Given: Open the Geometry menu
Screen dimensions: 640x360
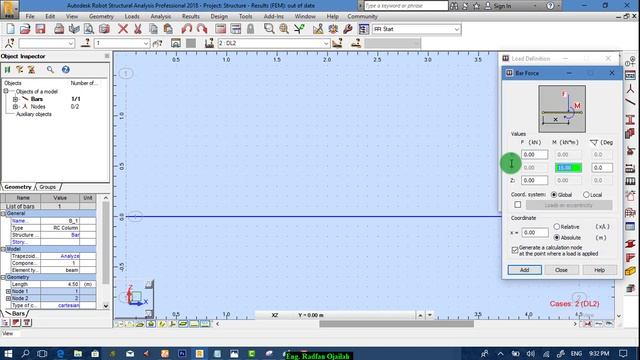Looking at the screenshot, I should coord(101,16).
